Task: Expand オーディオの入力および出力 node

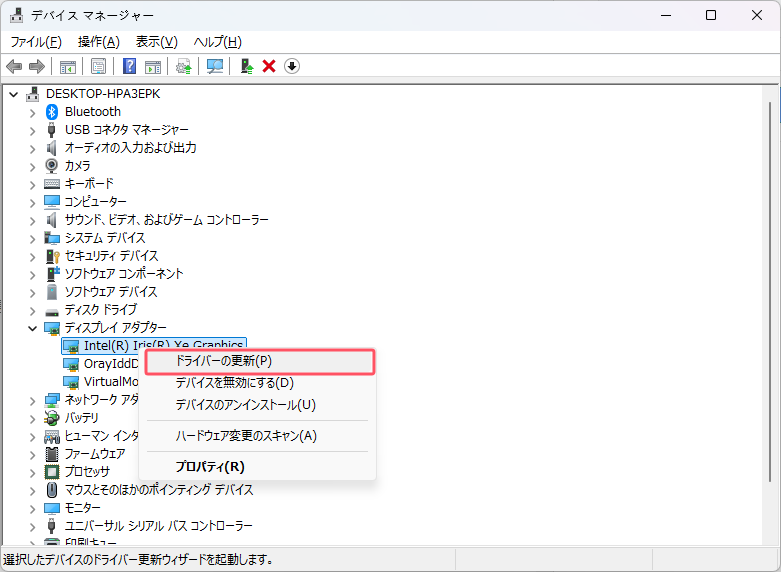Action: click(32, 149)
